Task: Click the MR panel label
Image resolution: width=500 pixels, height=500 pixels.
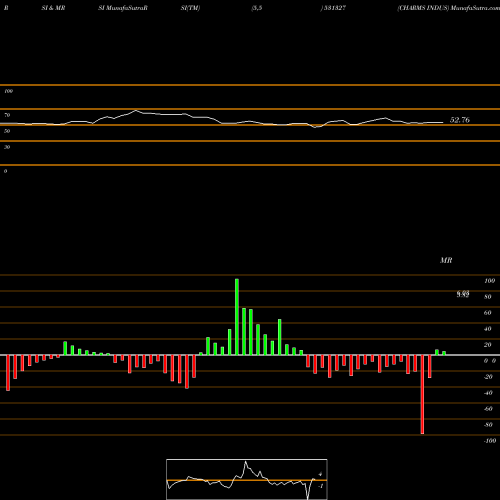Action: [446, 260]
